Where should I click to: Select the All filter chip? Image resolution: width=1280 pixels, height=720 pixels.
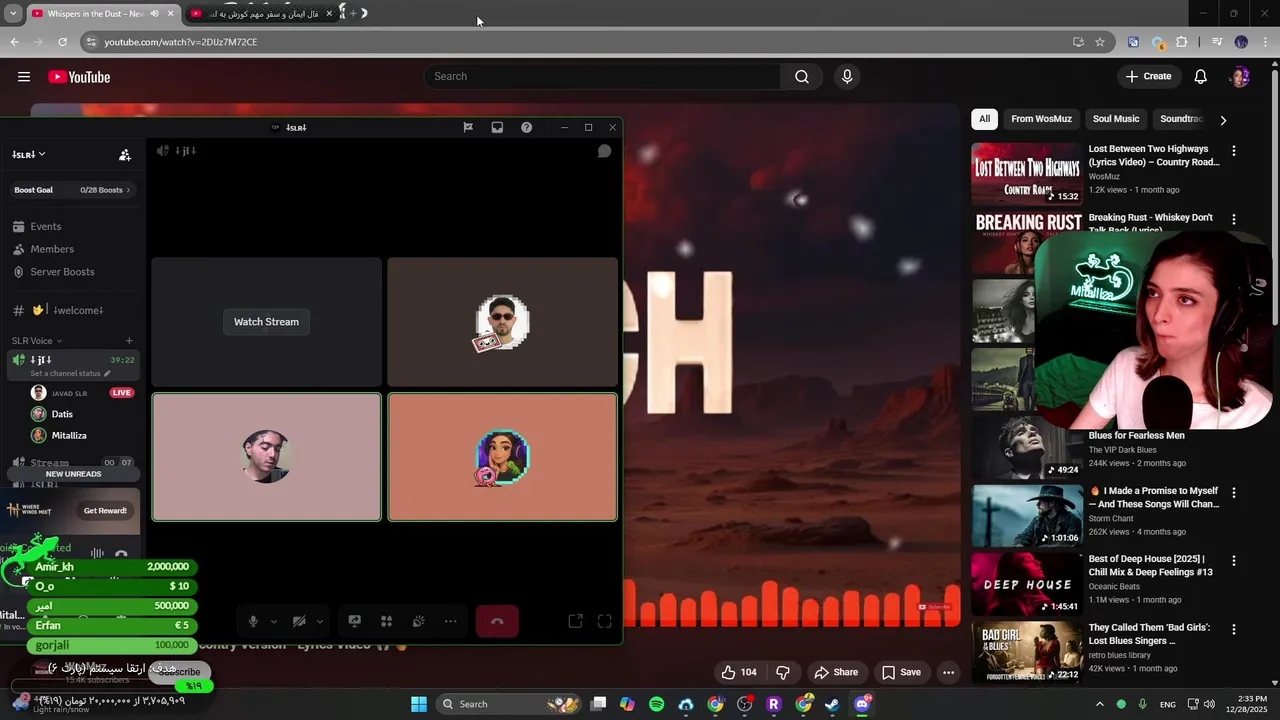tap(984, 119)
